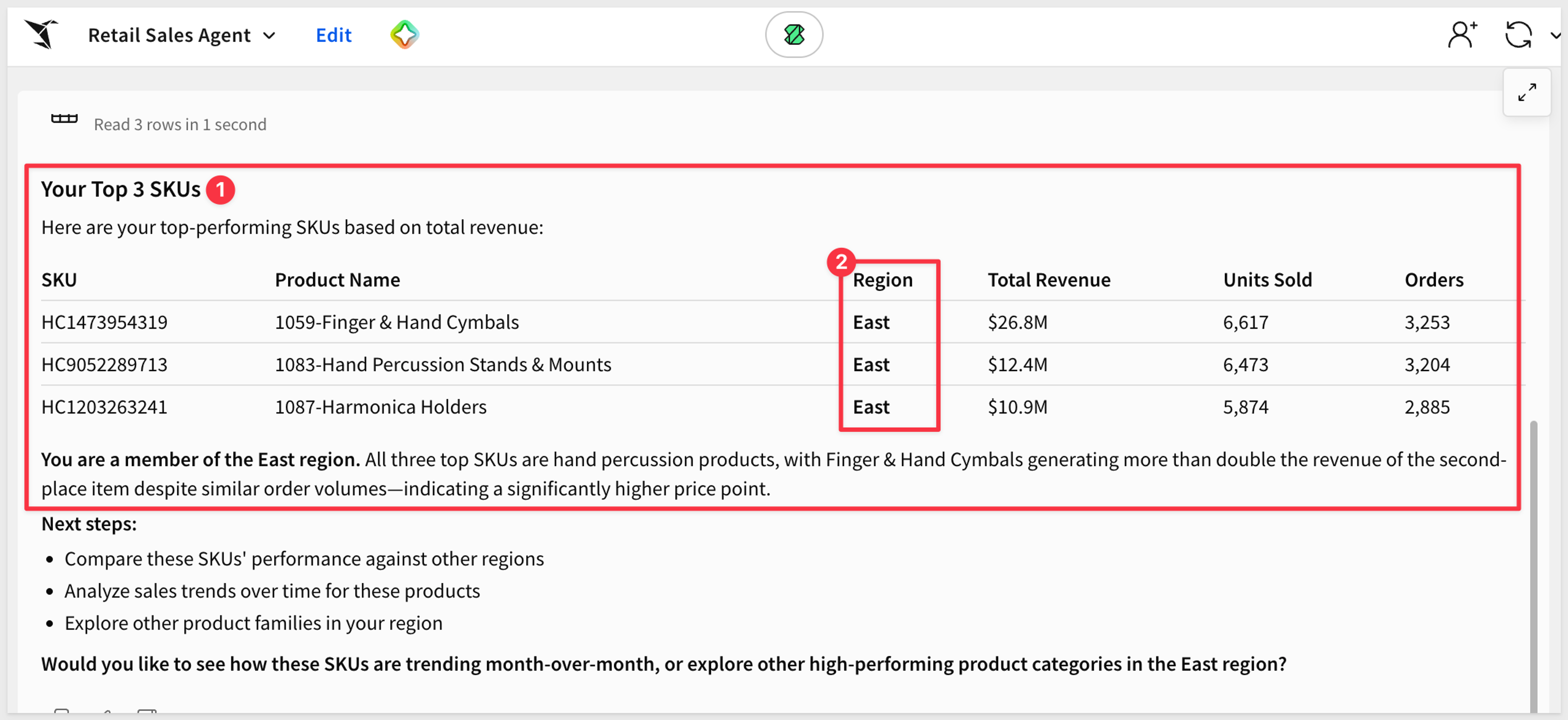
Task: Select SKU cell HC1473954319
Action: 104,322
